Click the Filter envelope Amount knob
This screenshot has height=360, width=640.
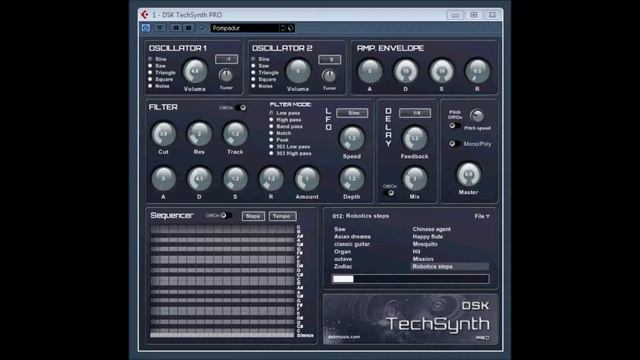pyautogui.click(x=307, y=179)
